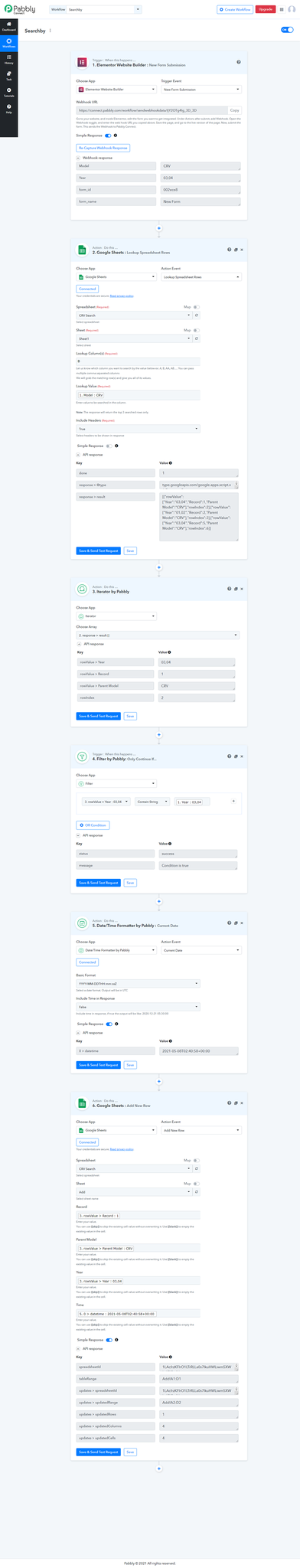Clone step 2 Google Sheets Lookup
This screenshot has height=1568, width=300.
coord(236,250)
